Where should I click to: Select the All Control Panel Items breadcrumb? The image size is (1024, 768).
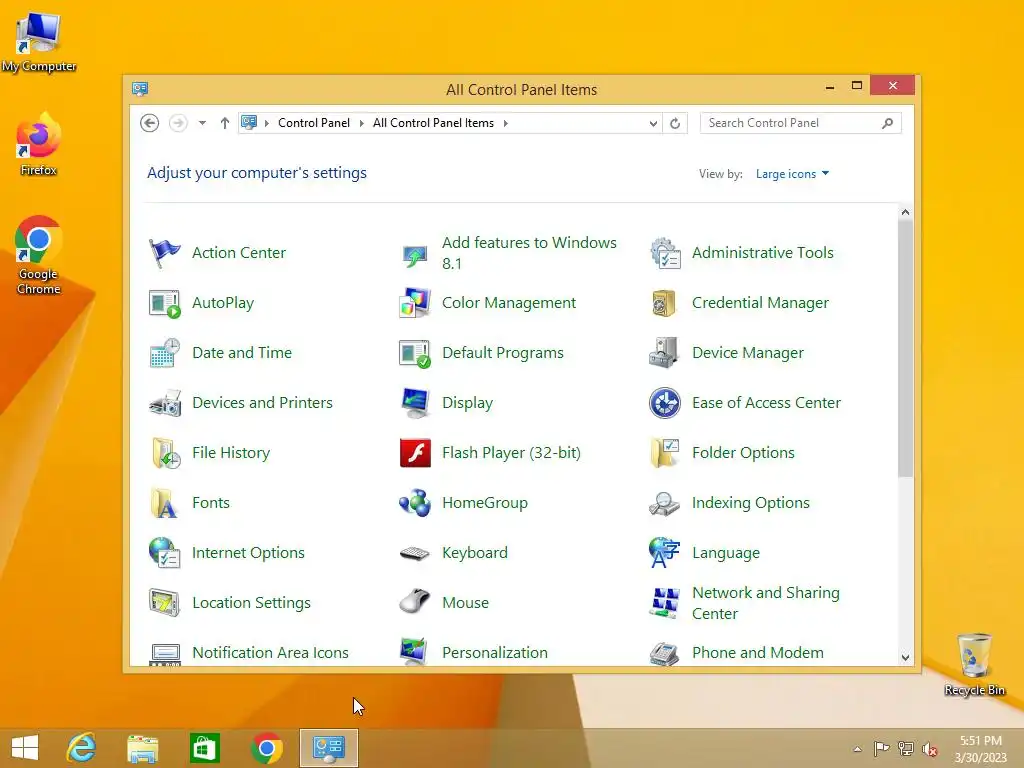434,123
